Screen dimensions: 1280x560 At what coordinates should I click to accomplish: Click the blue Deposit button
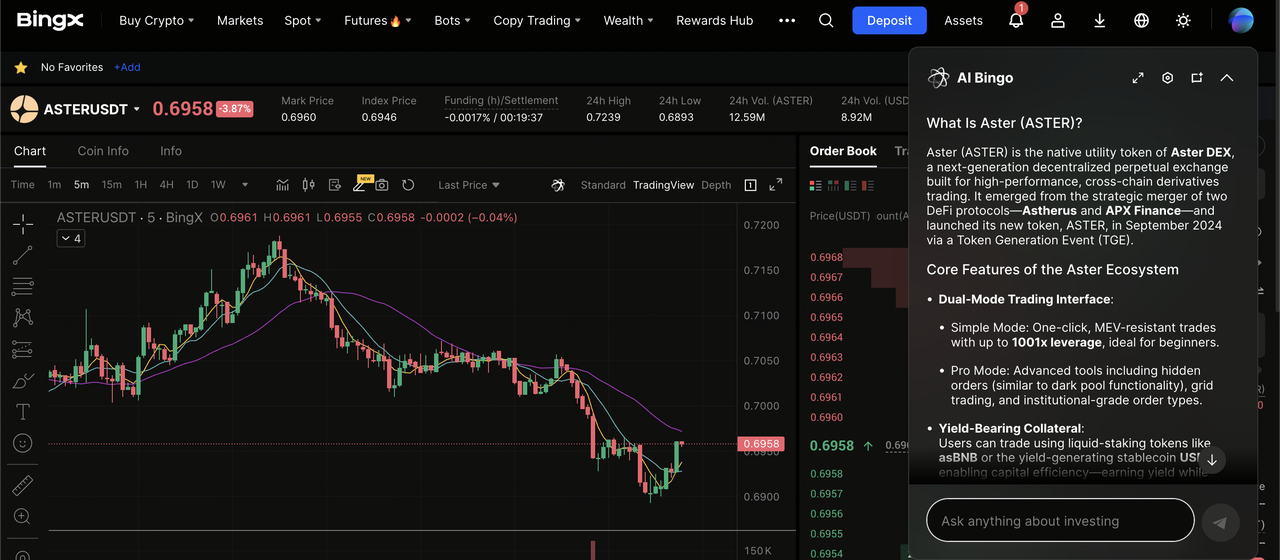(x=889, y=21)
